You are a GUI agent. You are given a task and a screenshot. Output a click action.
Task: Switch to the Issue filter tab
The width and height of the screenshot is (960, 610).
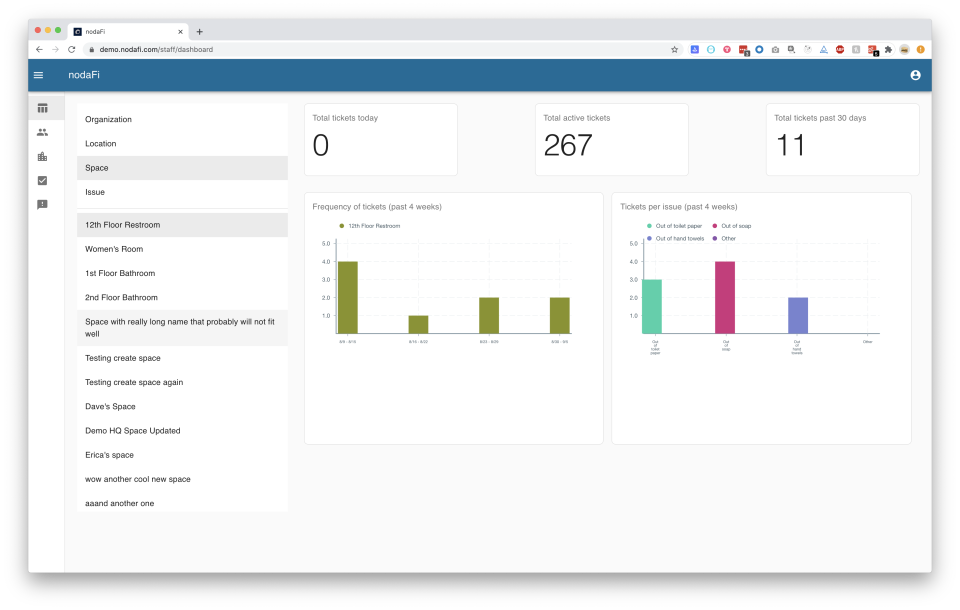[x=95, y=192]
